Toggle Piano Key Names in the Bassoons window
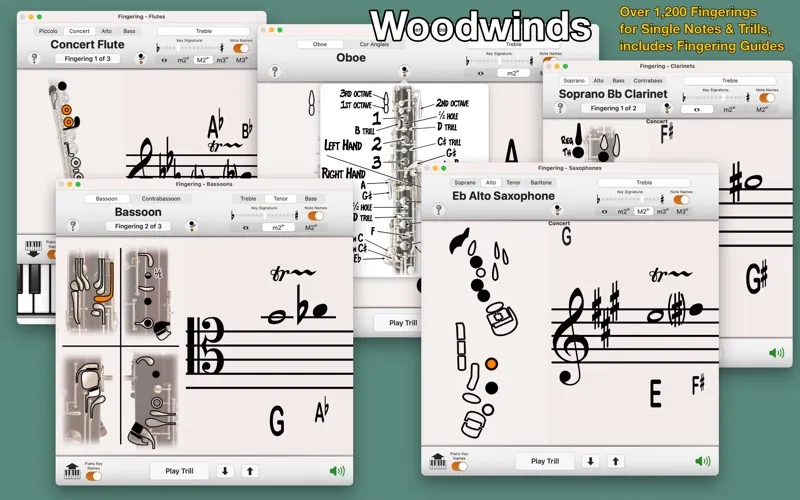Image resolution: width=800 pixels, height=500 pixels. click(x=94, y=476)
